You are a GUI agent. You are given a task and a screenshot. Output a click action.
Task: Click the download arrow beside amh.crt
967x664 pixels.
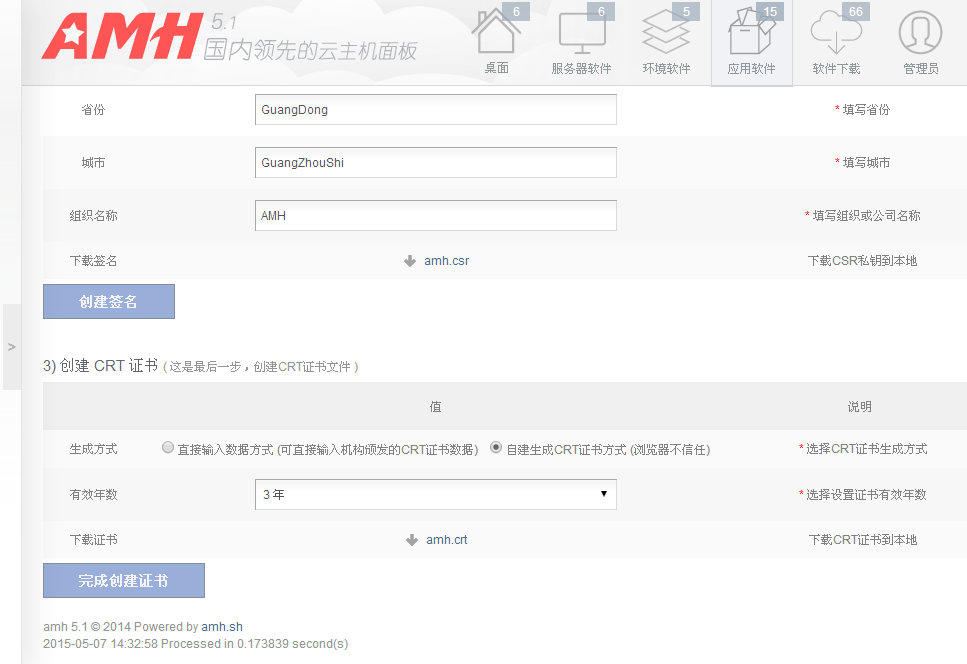point(411,540)
